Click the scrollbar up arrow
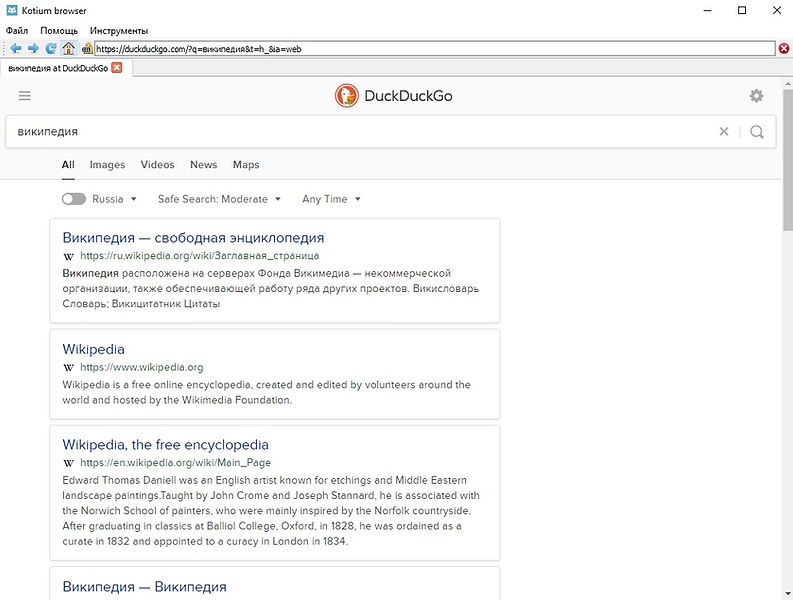 click(x=788, y=84)
